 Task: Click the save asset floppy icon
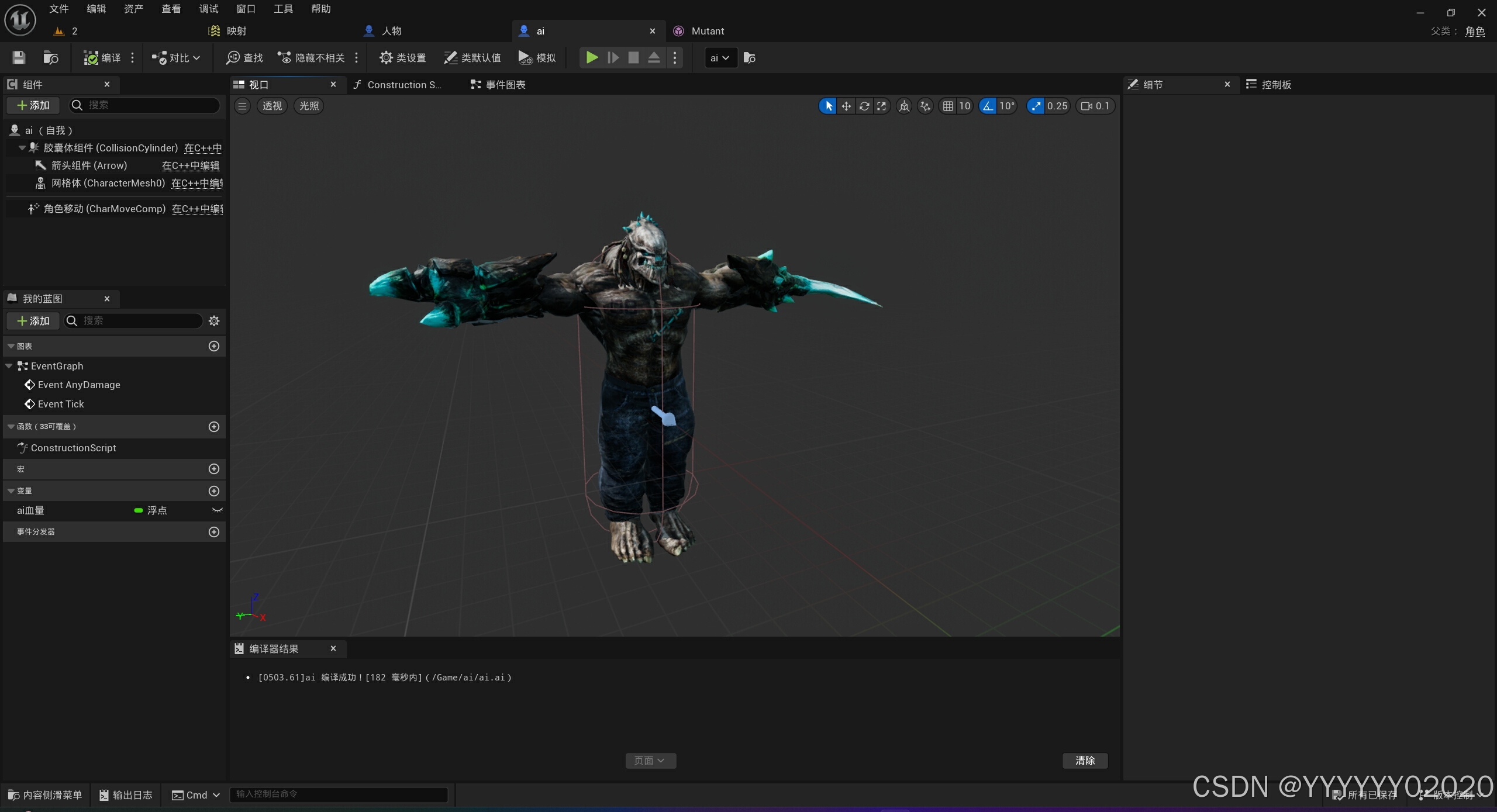(x=19, y=58)
